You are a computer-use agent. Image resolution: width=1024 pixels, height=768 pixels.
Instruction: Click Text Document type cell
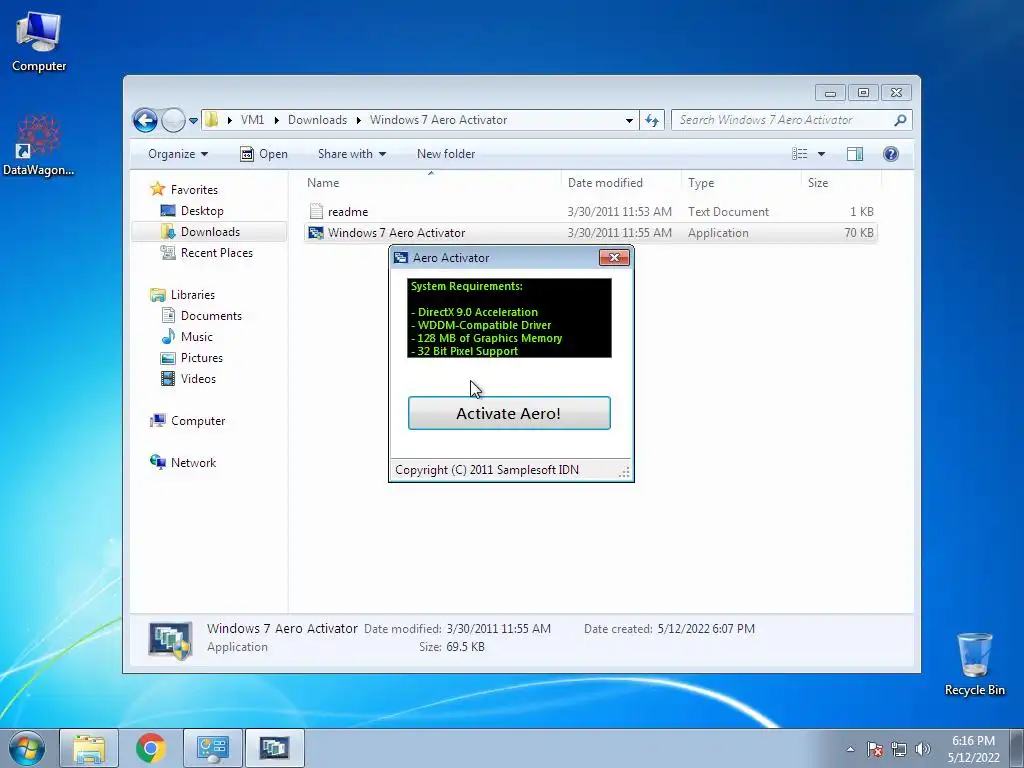point(728,212)
